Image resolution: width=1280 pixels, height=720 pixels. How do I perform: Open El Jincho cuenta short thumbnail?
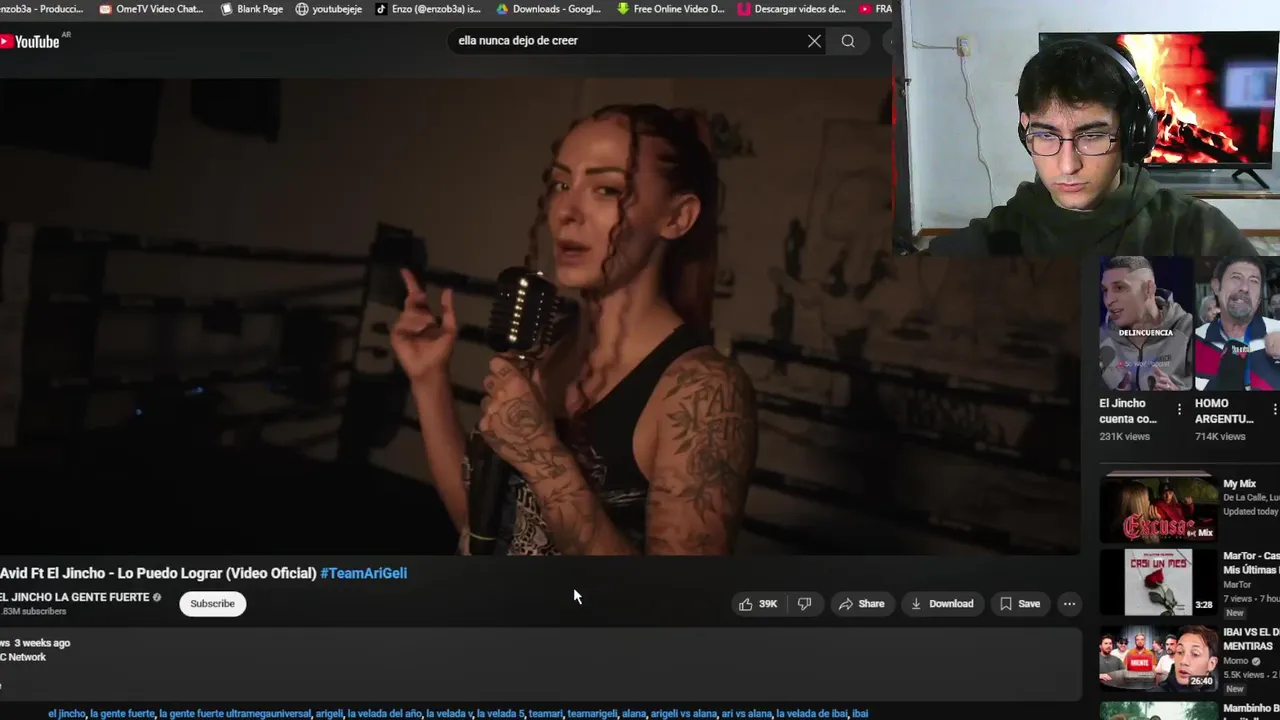tap(1146, 323)
